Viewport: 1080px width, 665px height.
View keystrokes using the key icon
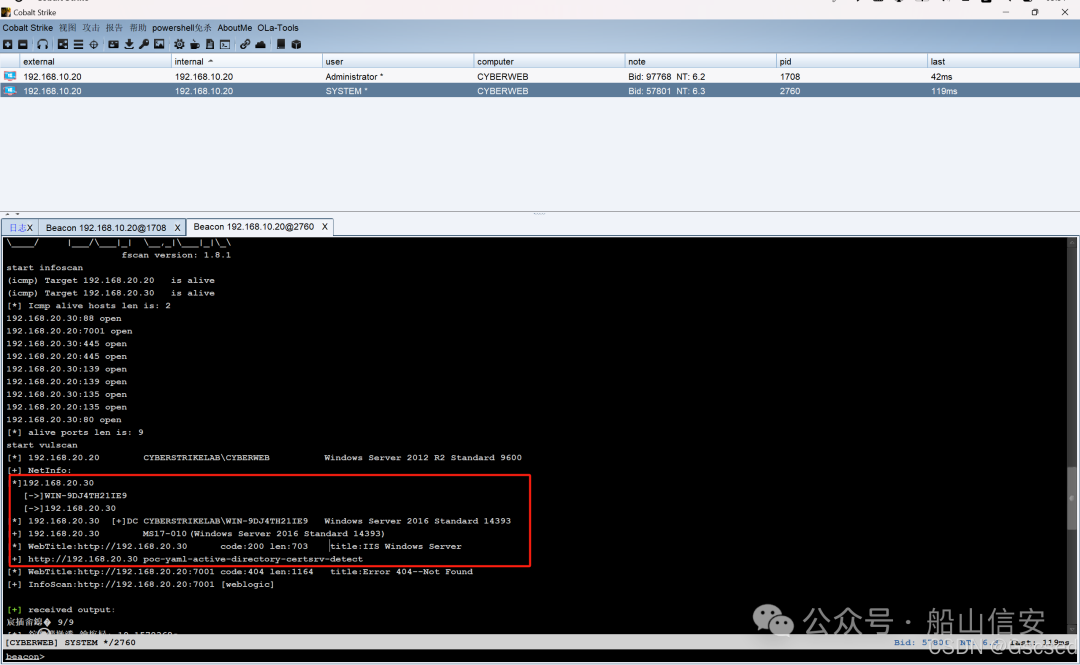pyautogui.click(x=144, y=44)
